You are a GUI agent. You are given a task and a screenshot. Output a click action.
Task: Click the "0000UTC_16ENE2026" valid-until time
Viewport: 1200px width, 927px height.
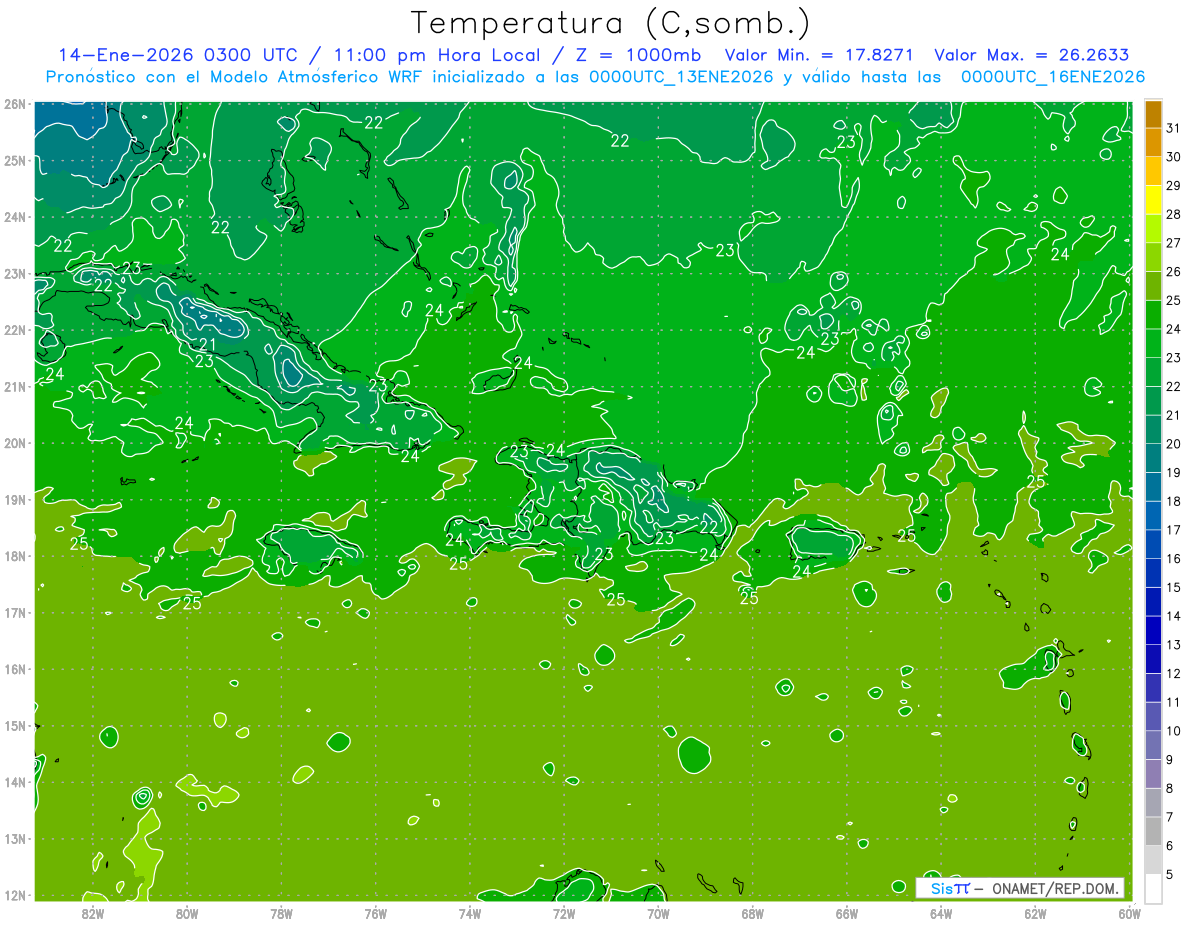pos(1053,77)
